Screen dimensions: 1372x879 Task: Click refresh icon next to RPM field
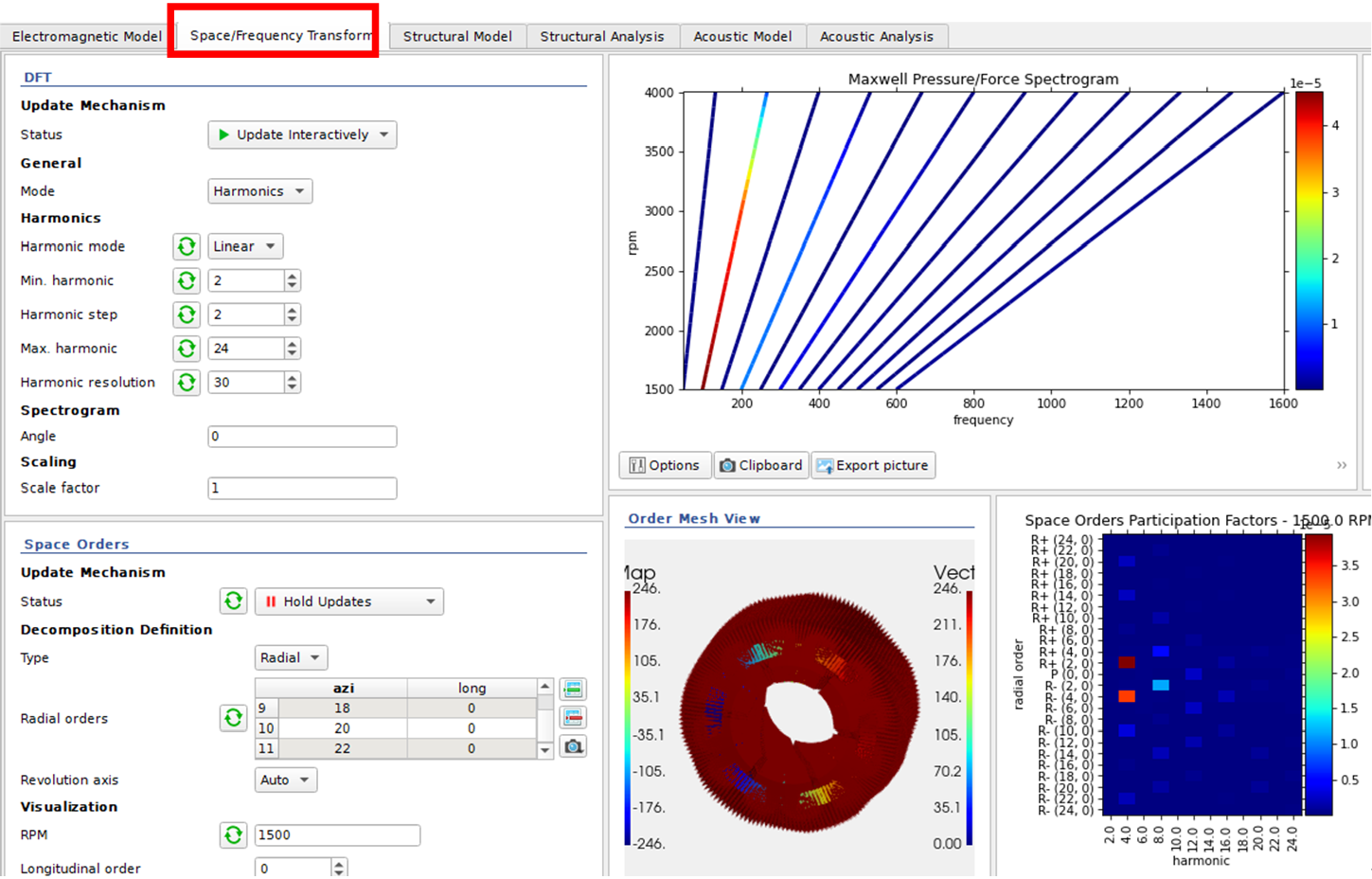[233, 834]
